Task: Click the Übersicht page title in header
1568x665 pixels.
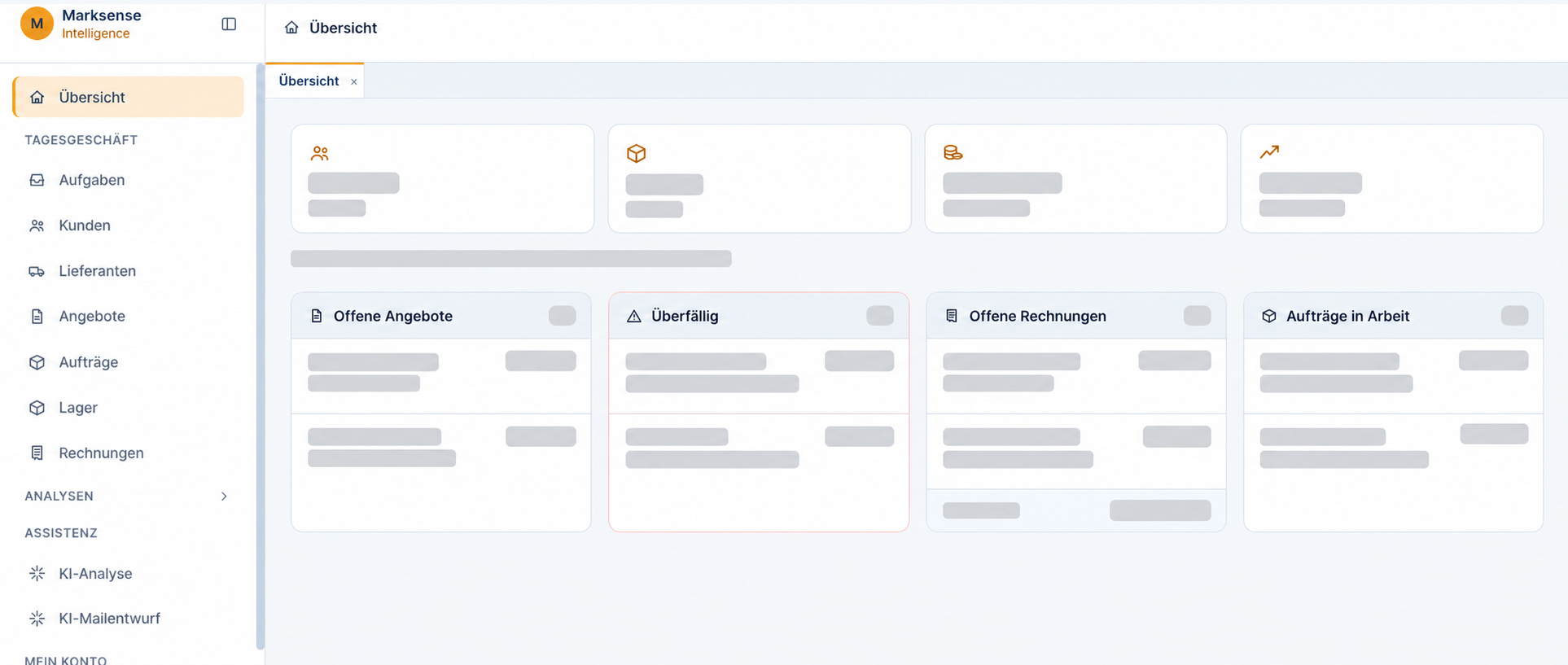Action: coord(343,28)
